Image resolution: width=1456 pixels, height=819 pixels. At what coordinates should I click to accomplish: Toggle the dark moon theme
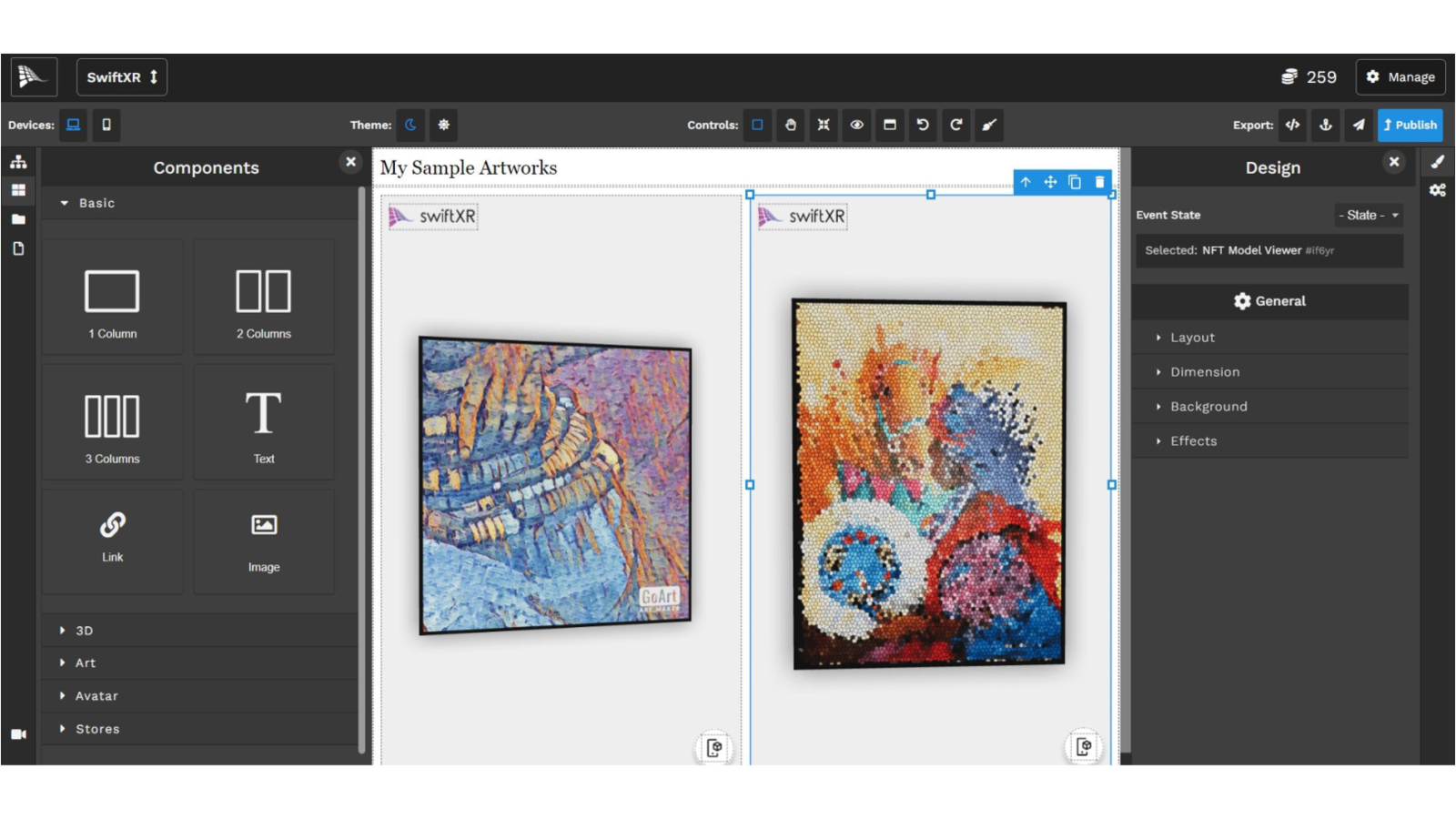coord(410,125)
